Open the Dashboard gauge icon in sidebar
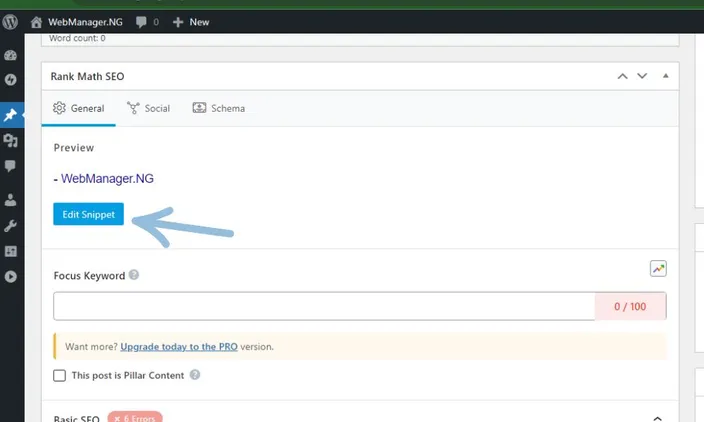Viewport: 704px width, 422px height. tap(10, 55)
